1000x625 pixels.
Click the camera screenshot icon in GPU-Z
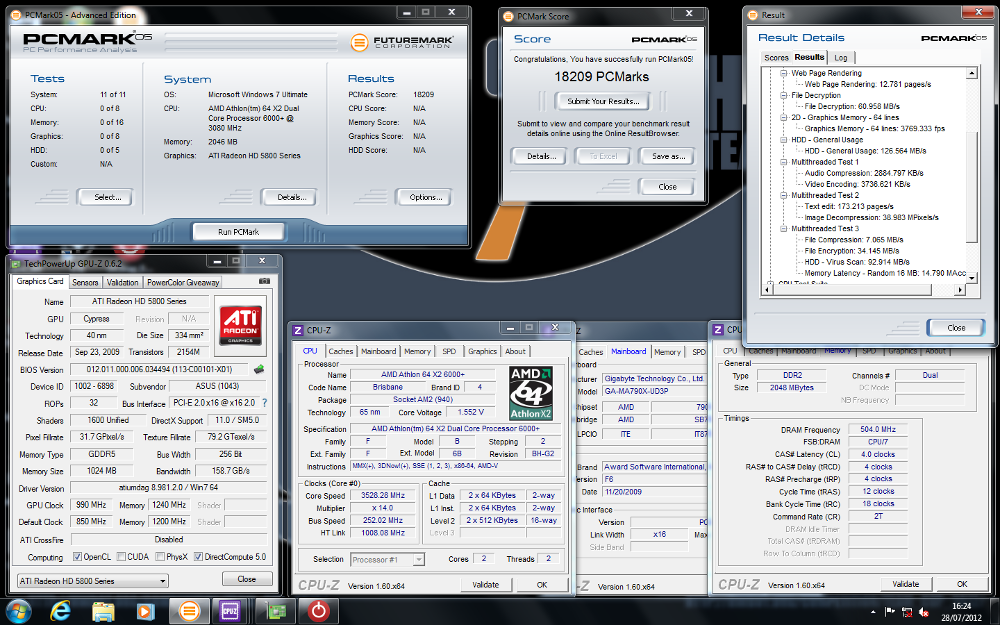(265, 281)
